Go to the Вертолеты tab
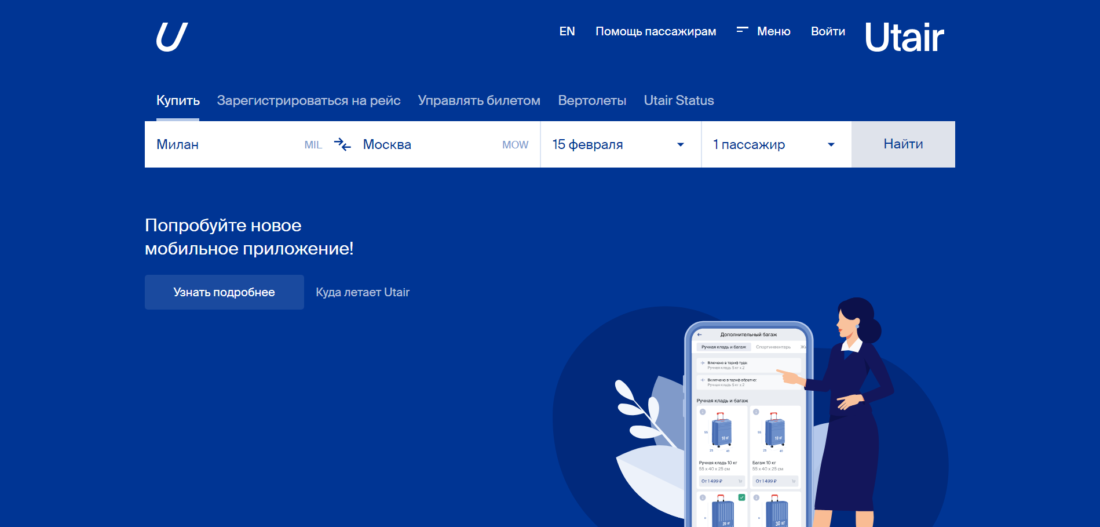The width and height of the screenshot is (1100, 527). [592, 100]
